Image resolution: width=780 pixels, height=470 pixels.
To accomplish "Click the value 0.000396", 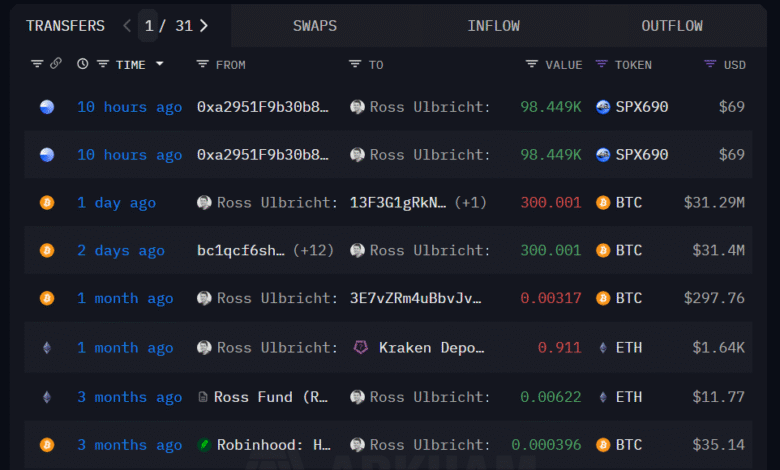I will click(x=546, y=445).
